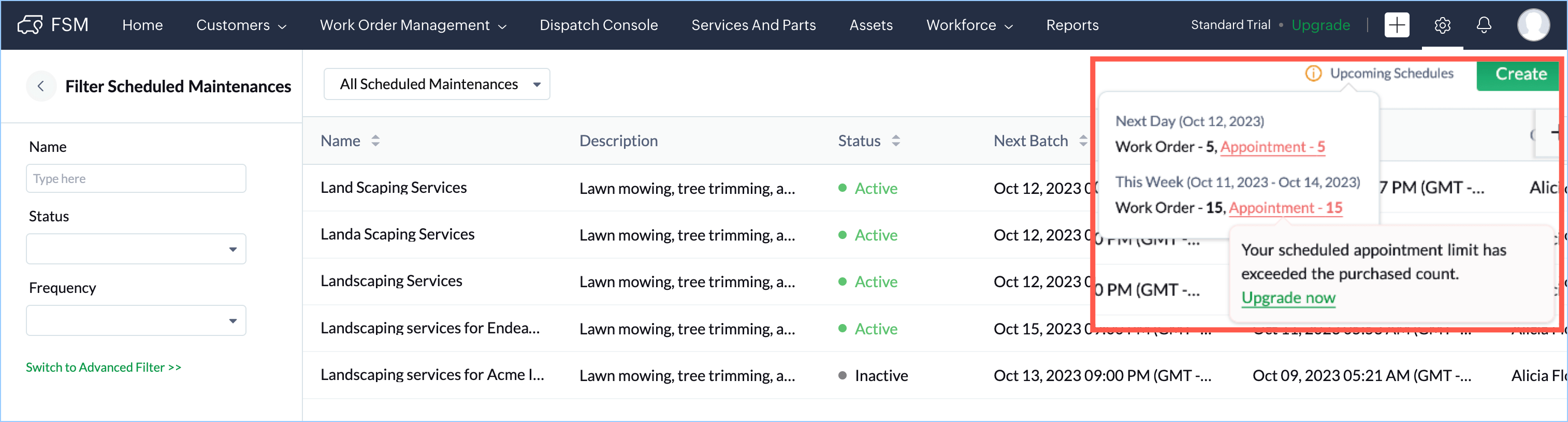Click the Name filter input field
Viewport: 1568px width, 422px height.
coord(136,179)
